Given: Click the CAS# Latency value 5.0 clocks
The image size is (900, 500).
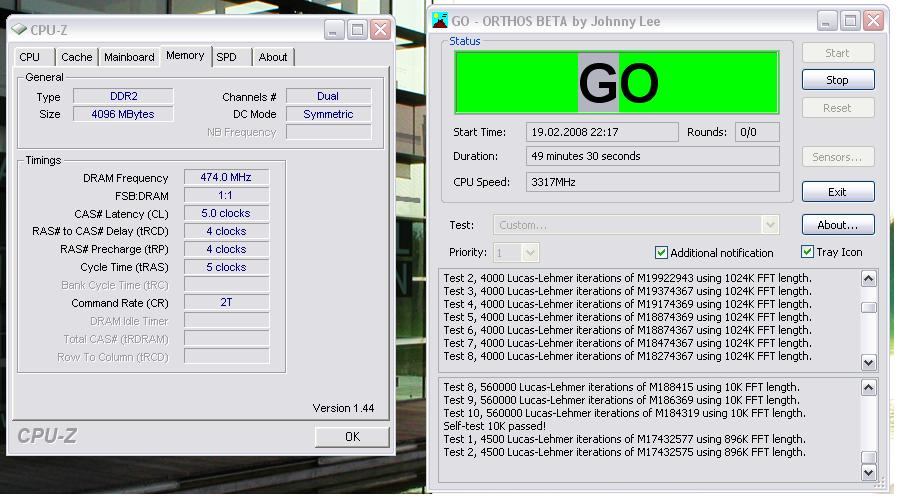Looking at the screenshot, I should point(226,213).
